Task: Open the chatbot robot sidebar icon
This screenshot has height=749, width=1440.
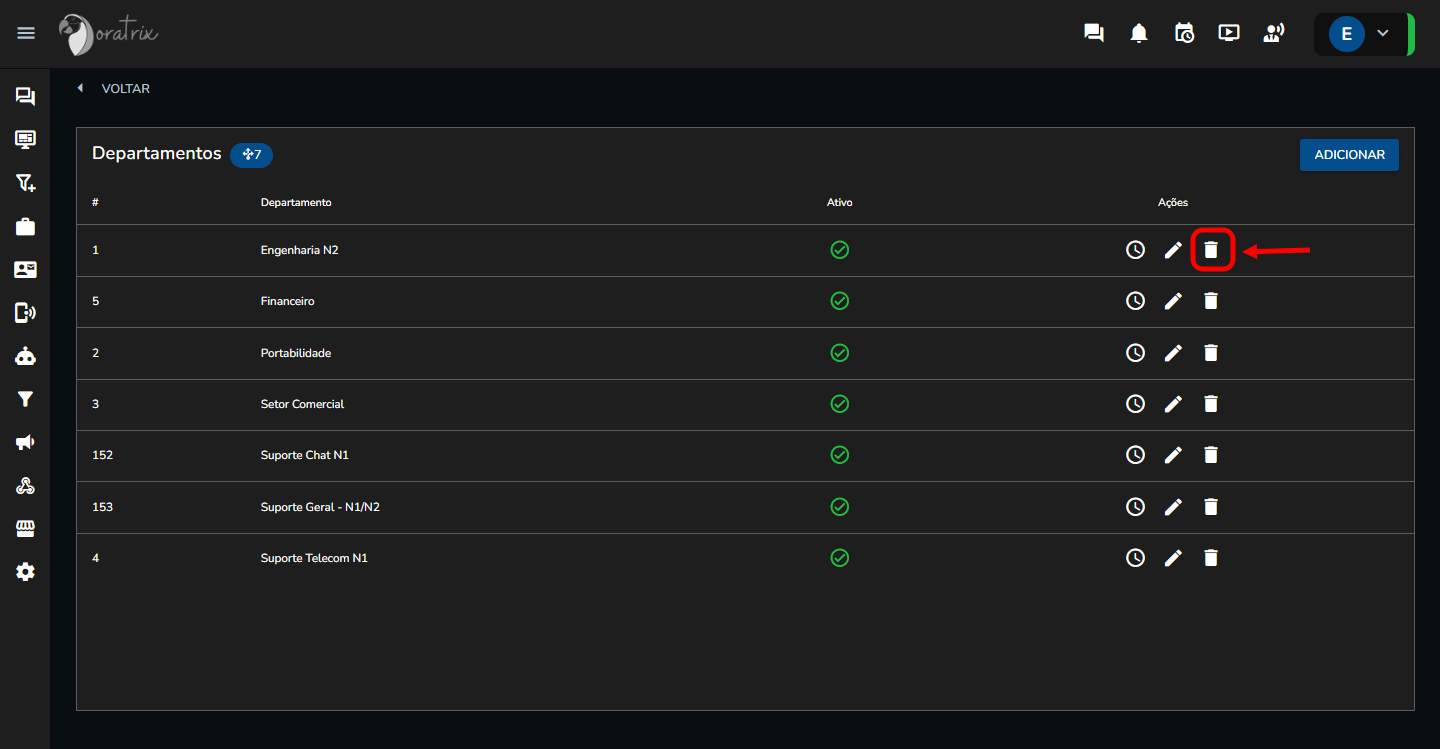Action: [x=25, y=356]
